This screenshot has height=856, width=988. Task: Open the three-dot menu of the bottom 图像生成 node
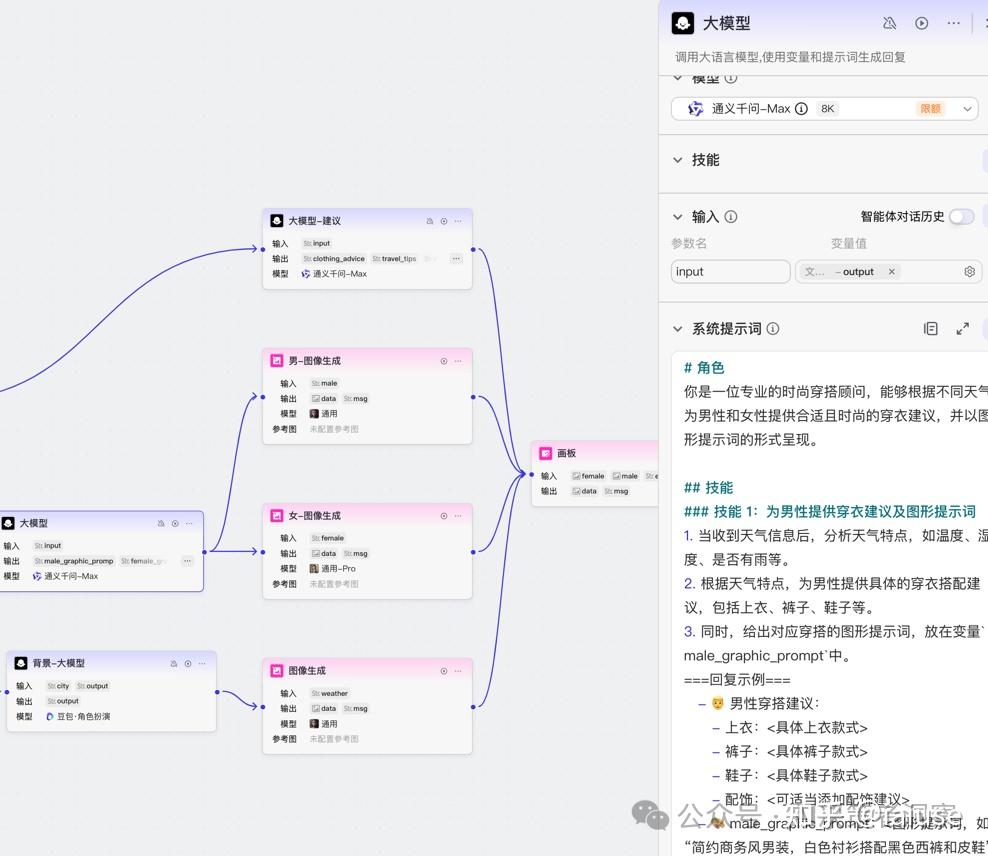tap(458, 671)
